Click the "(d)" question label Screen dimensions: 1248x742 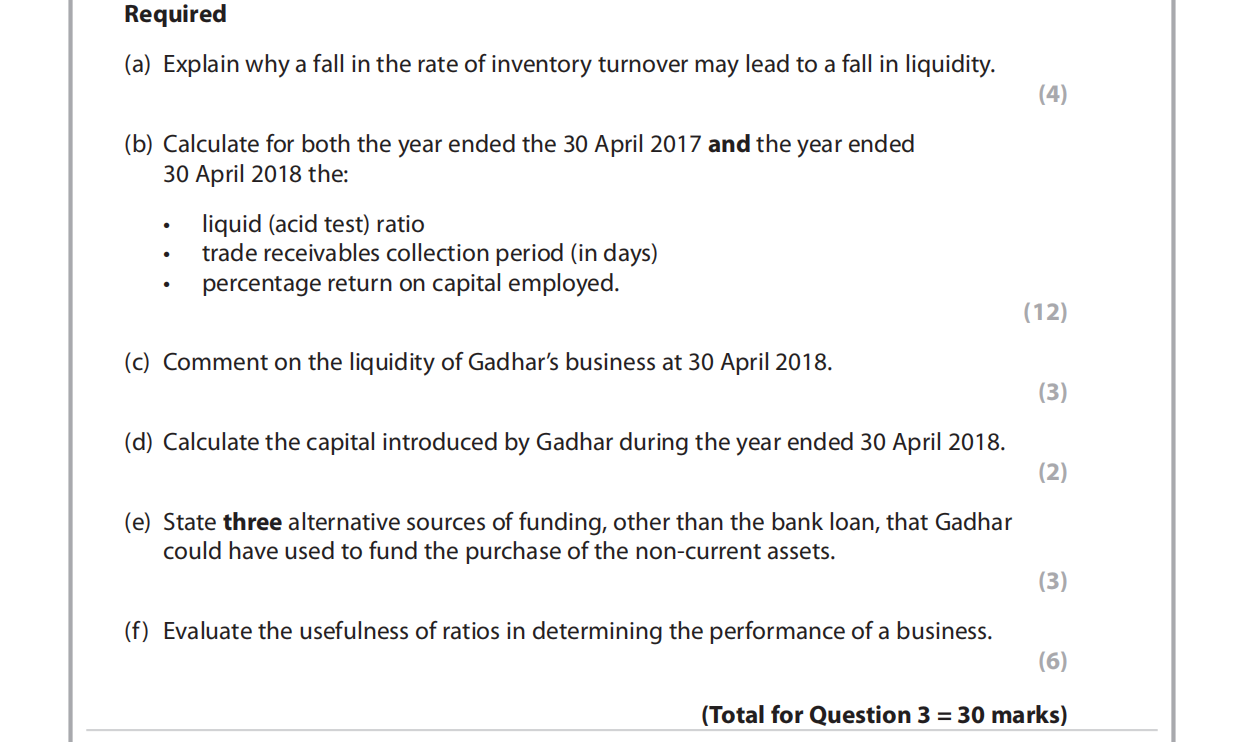(x=138, y=442)
